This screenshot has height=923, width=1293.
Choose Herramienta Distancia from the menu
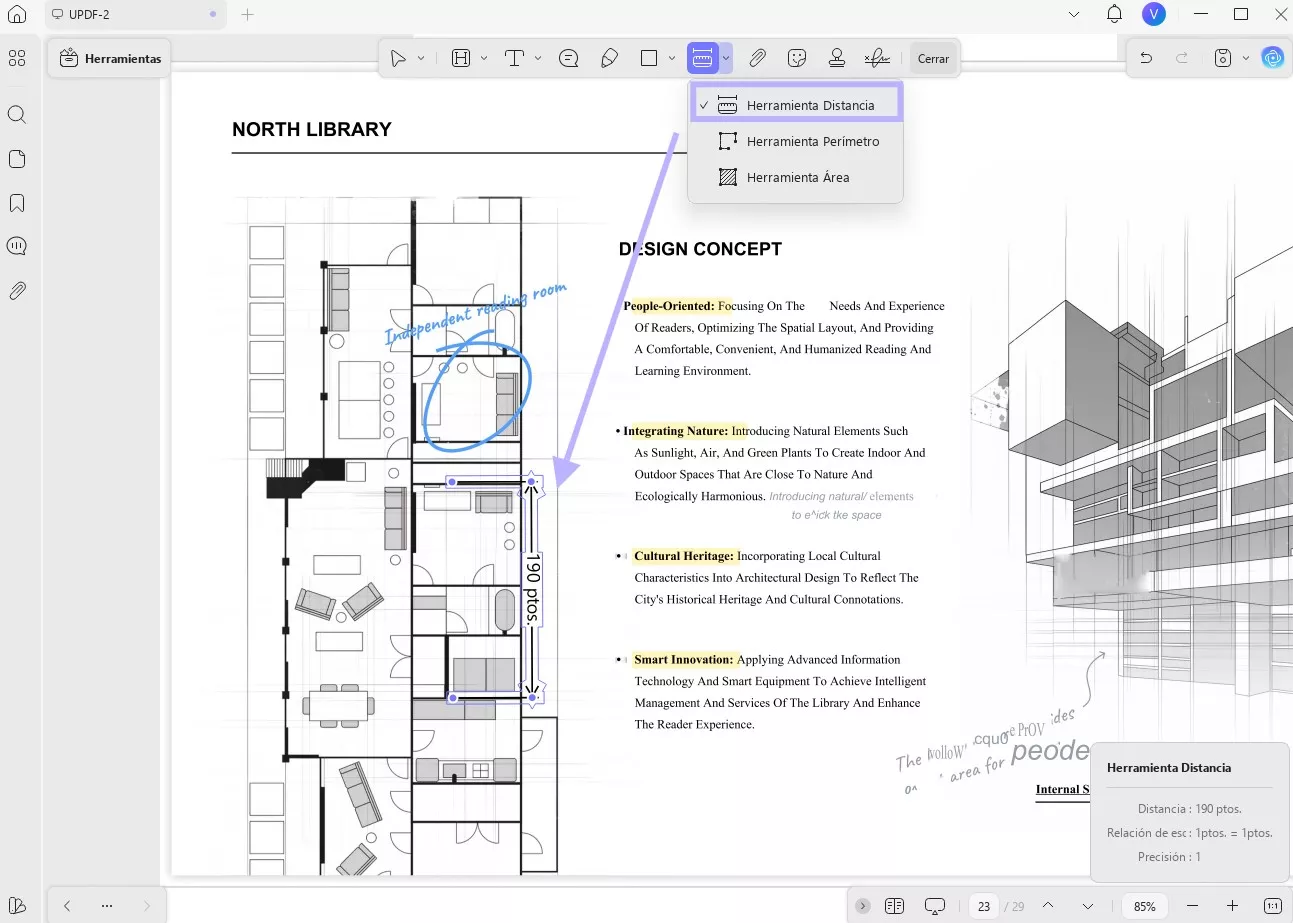coord(796,105)
